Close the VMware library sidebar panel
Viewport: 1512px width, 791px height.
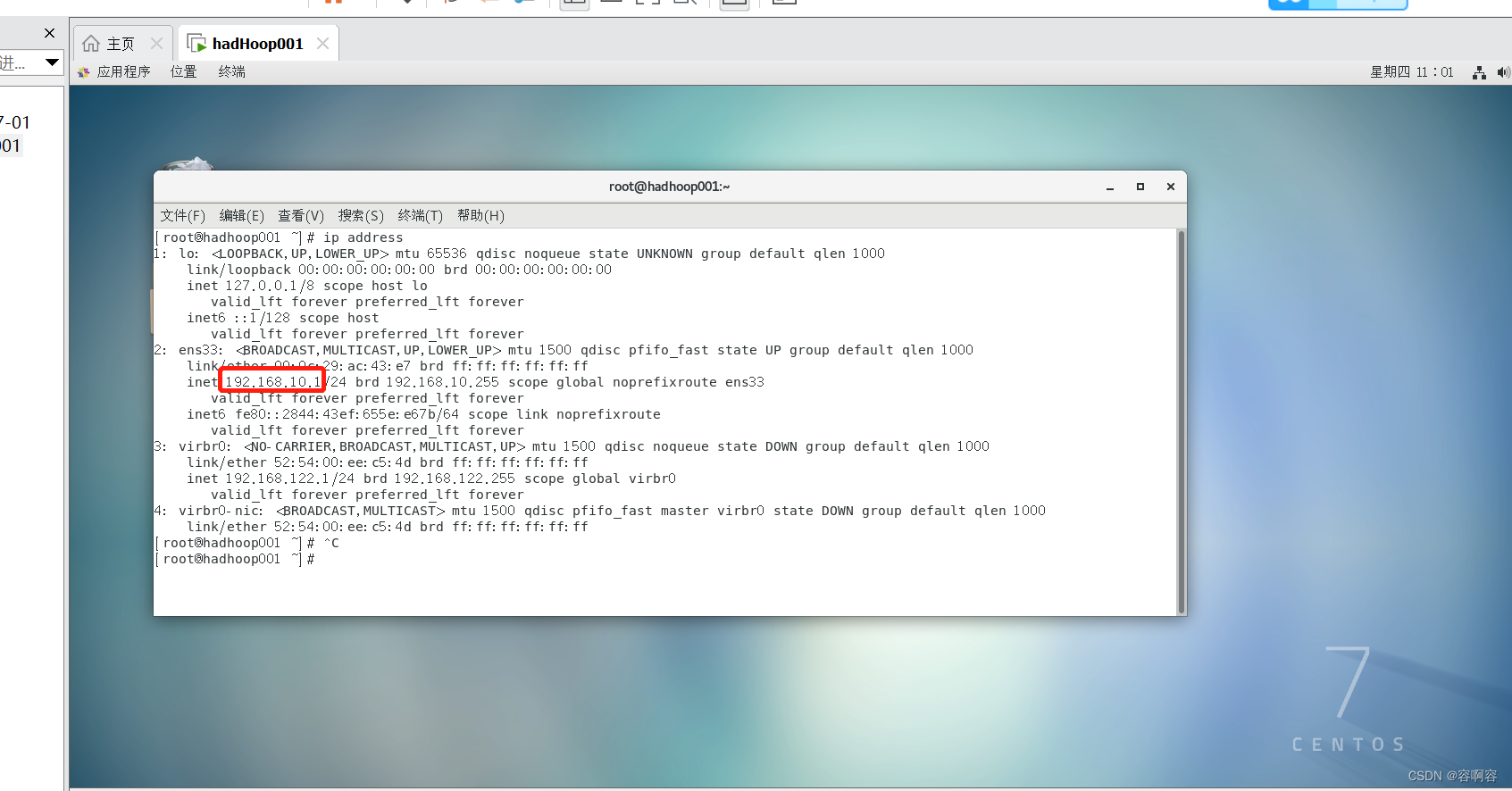[50, 33]
